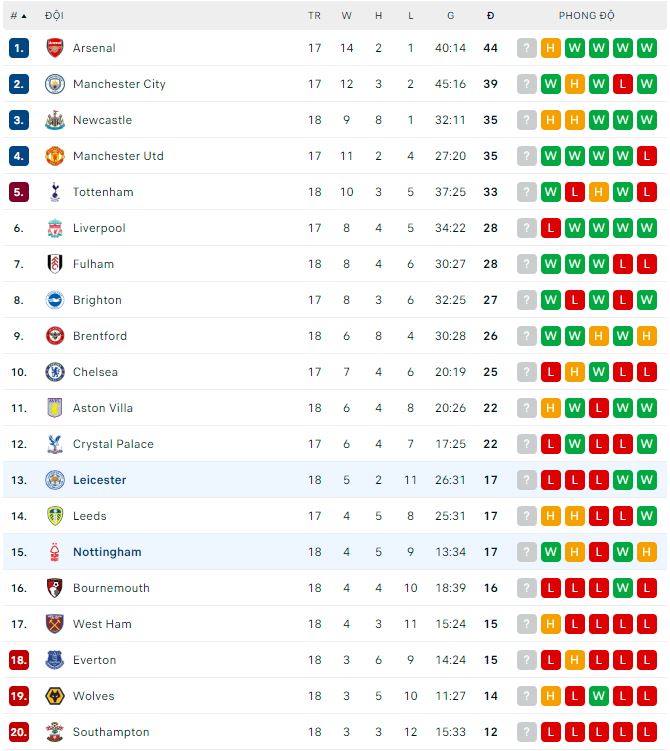Click the Tottenham crest icon
The image size is (670, 751).
[x=55, y=192]
